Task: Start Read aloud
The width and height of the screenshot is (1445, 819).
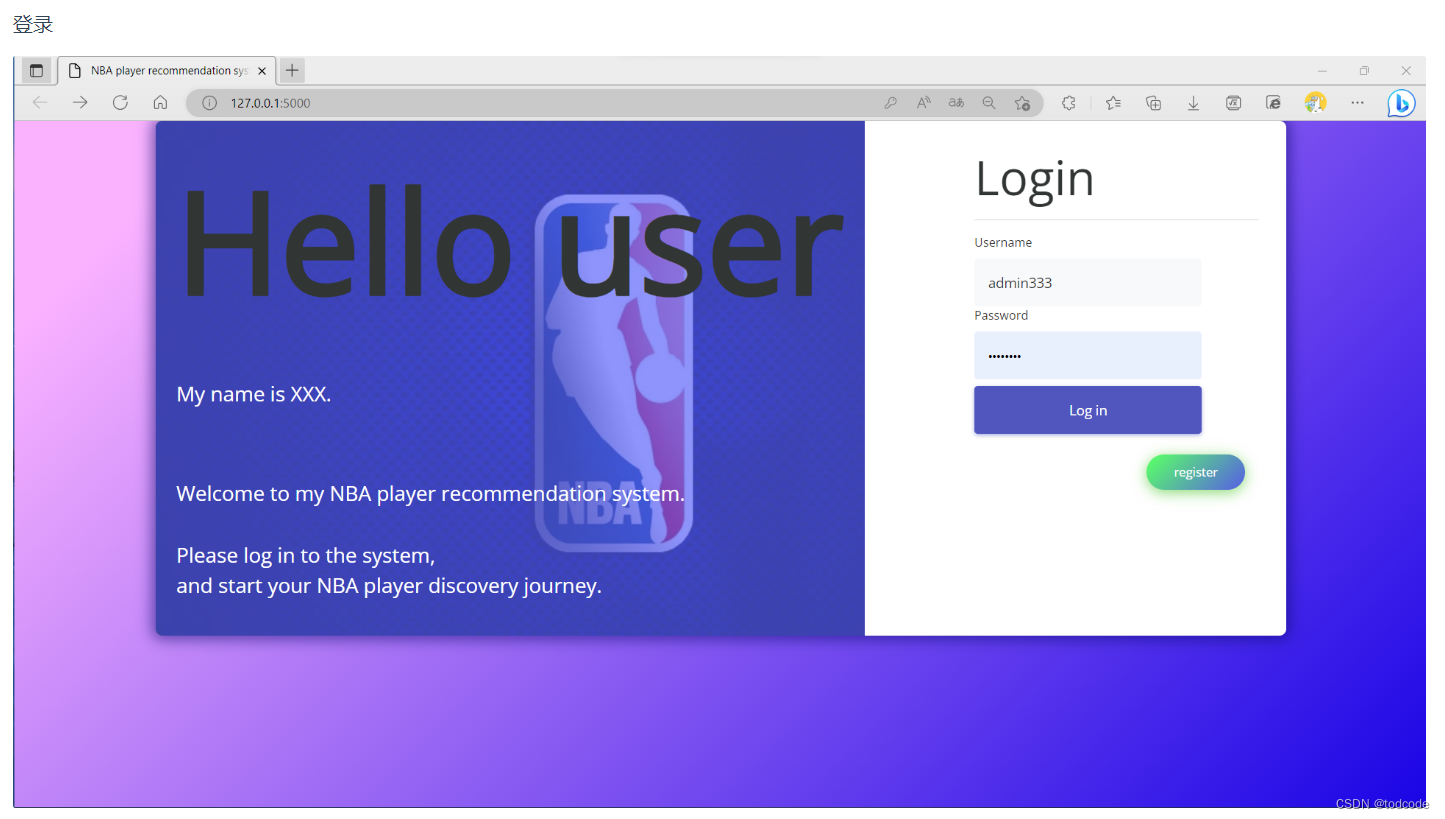Action: coord(923,102)
